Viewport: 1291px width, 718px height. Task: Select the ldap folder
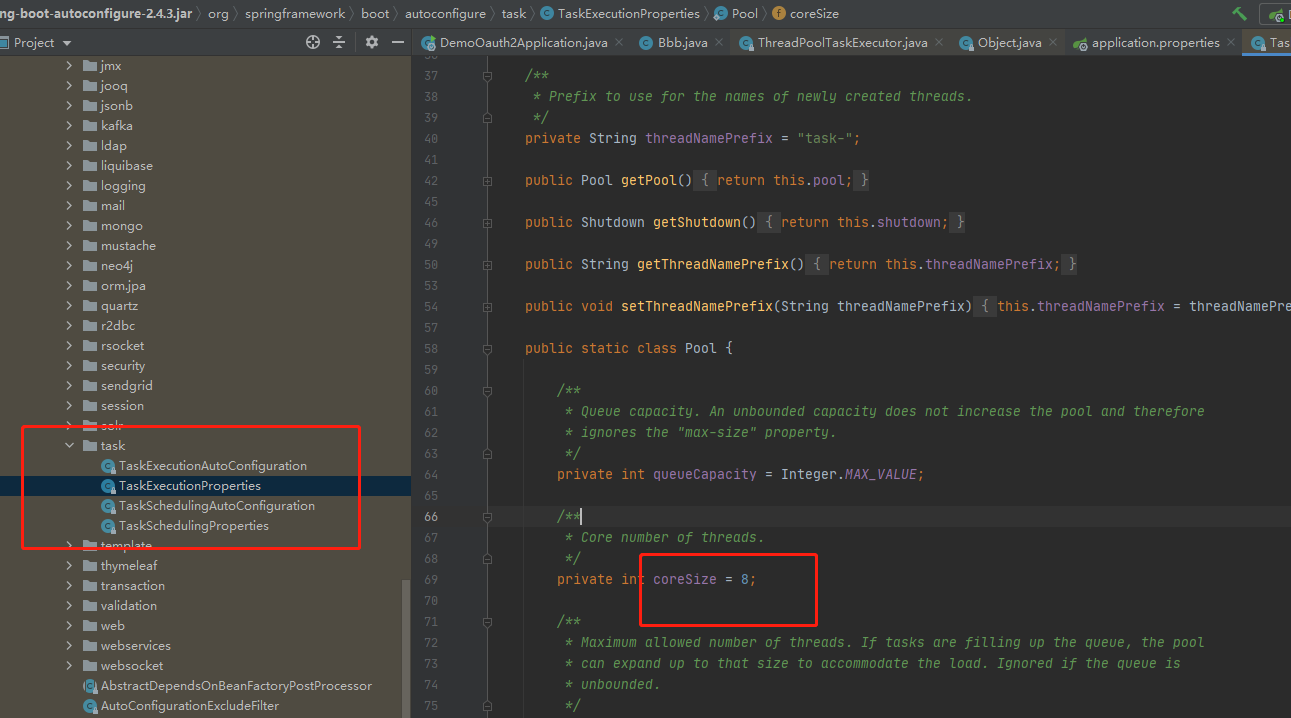pos(113,146)
